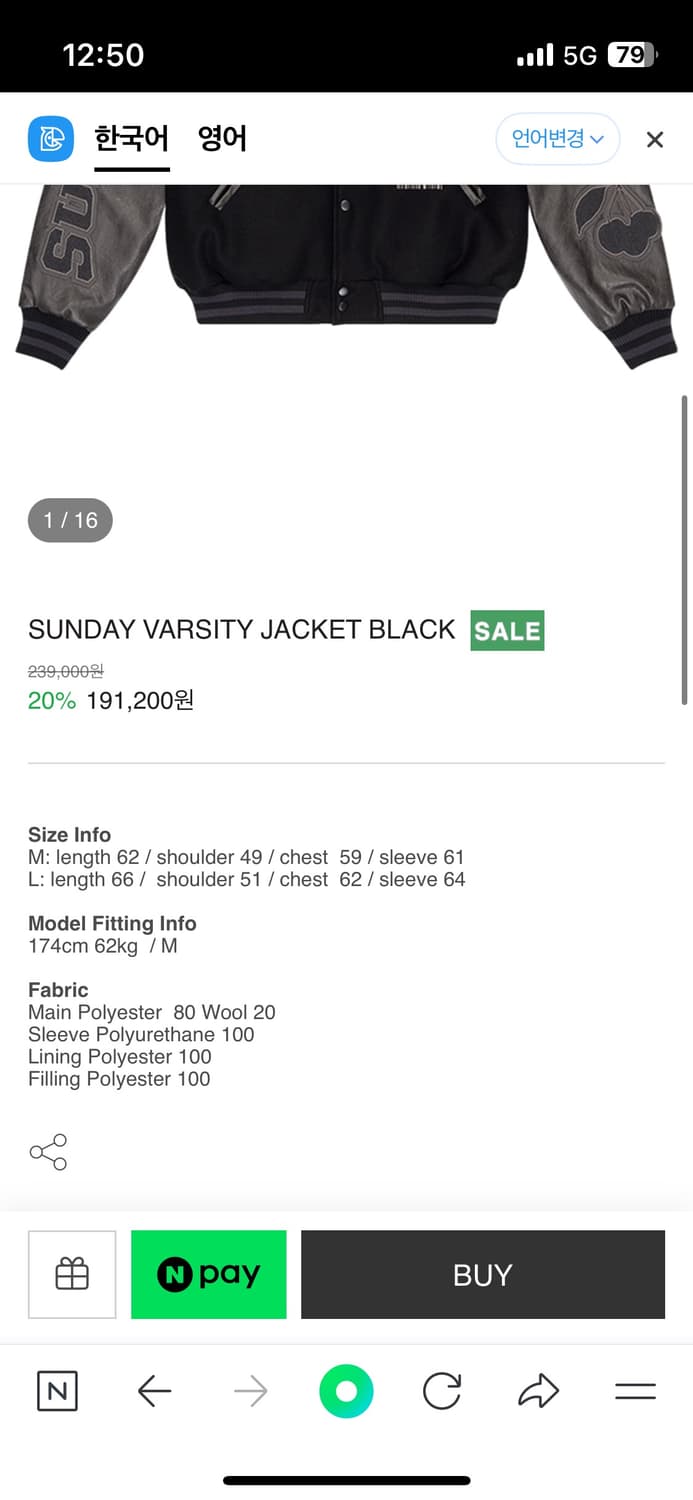Navigate back using the back arrow
693x1500 pixels.
coord(153,1390)
